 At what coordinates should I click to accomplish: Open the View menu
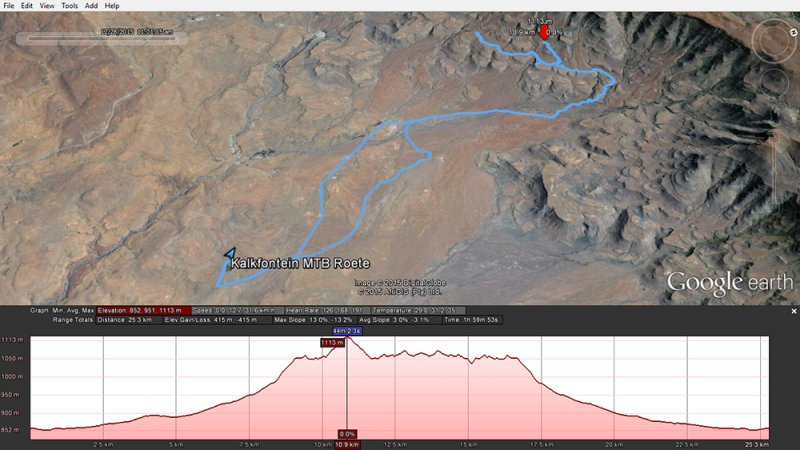47,6
